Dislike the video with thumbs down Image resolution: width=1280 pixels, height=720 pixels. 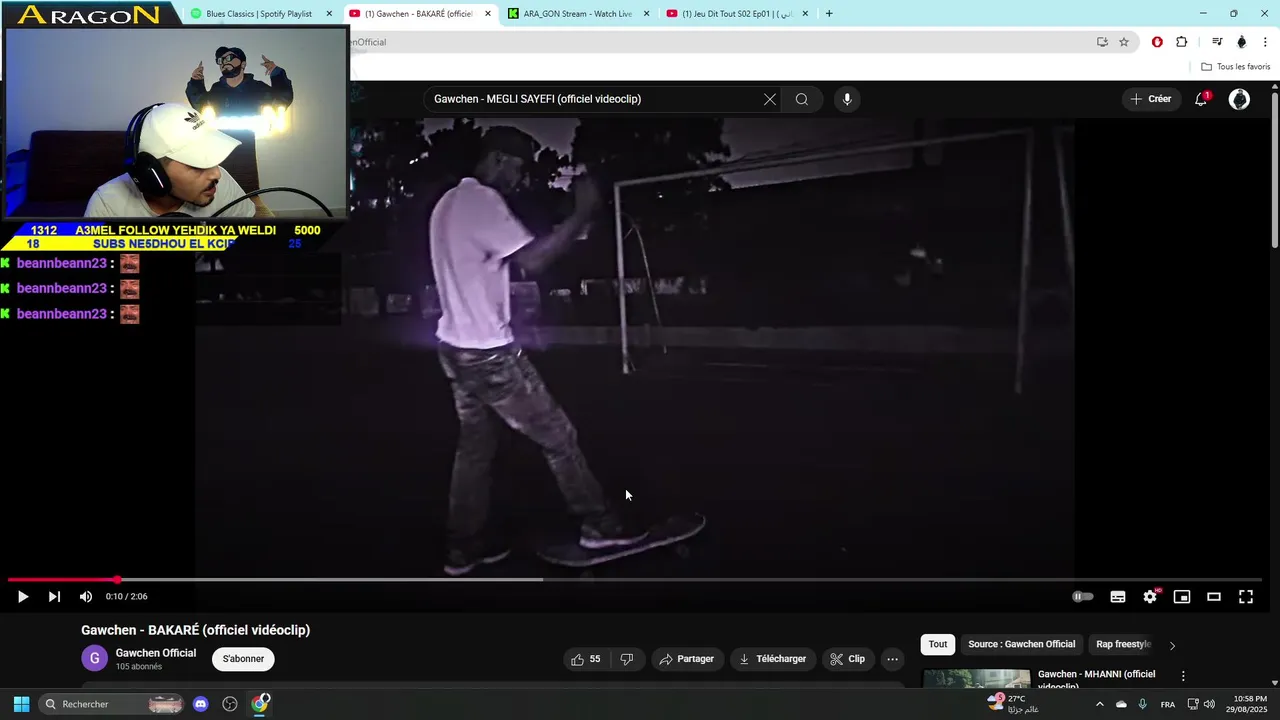pyautogui.click(x=627, y=659)
